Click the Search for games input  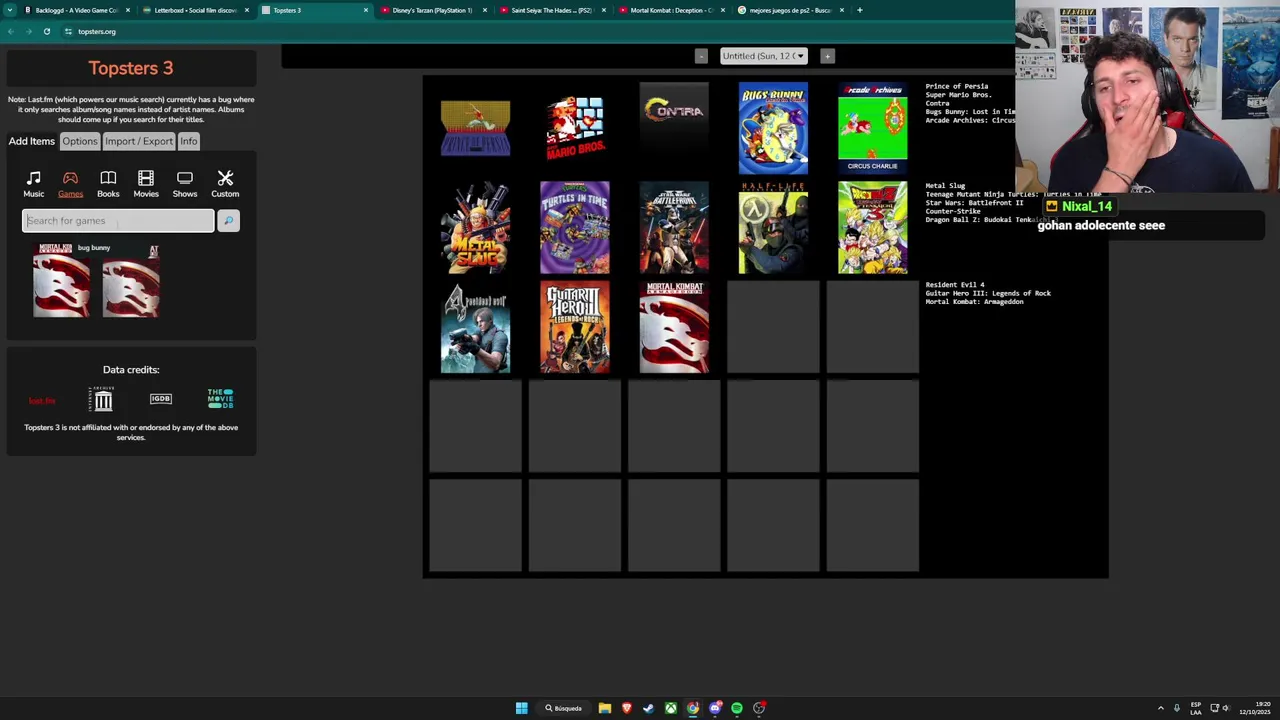[x=118, y=221]
